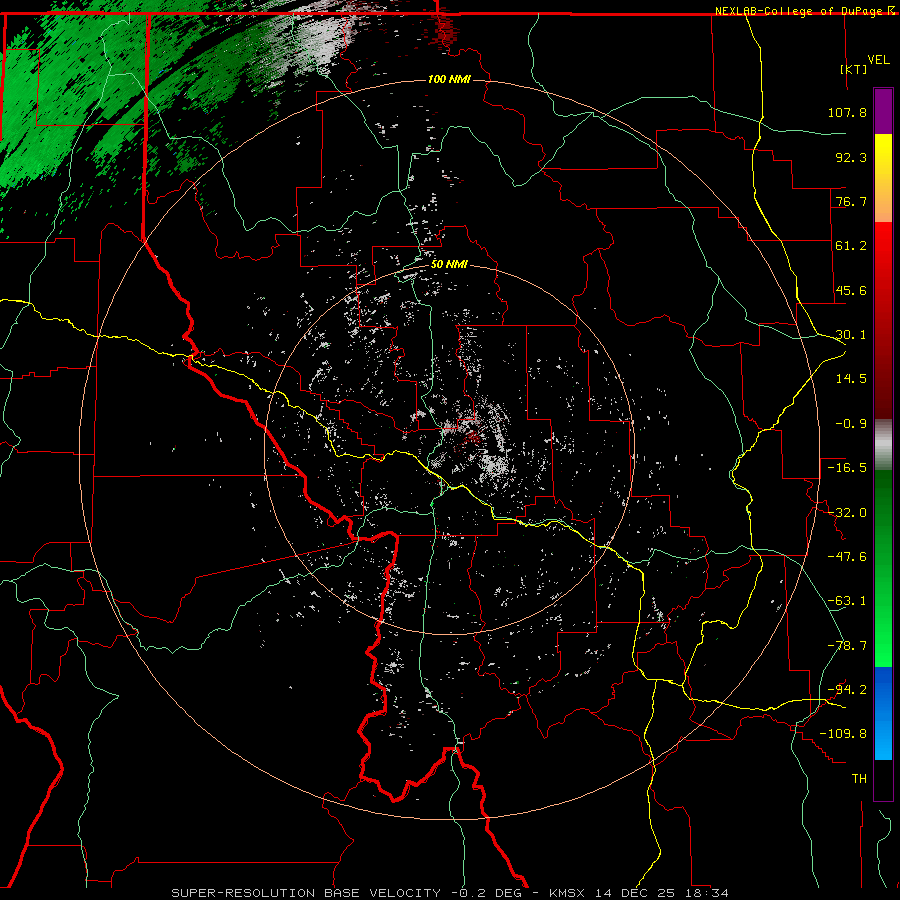Click the 45.6 legend value
900x900 pixels.
click(851, 290)
